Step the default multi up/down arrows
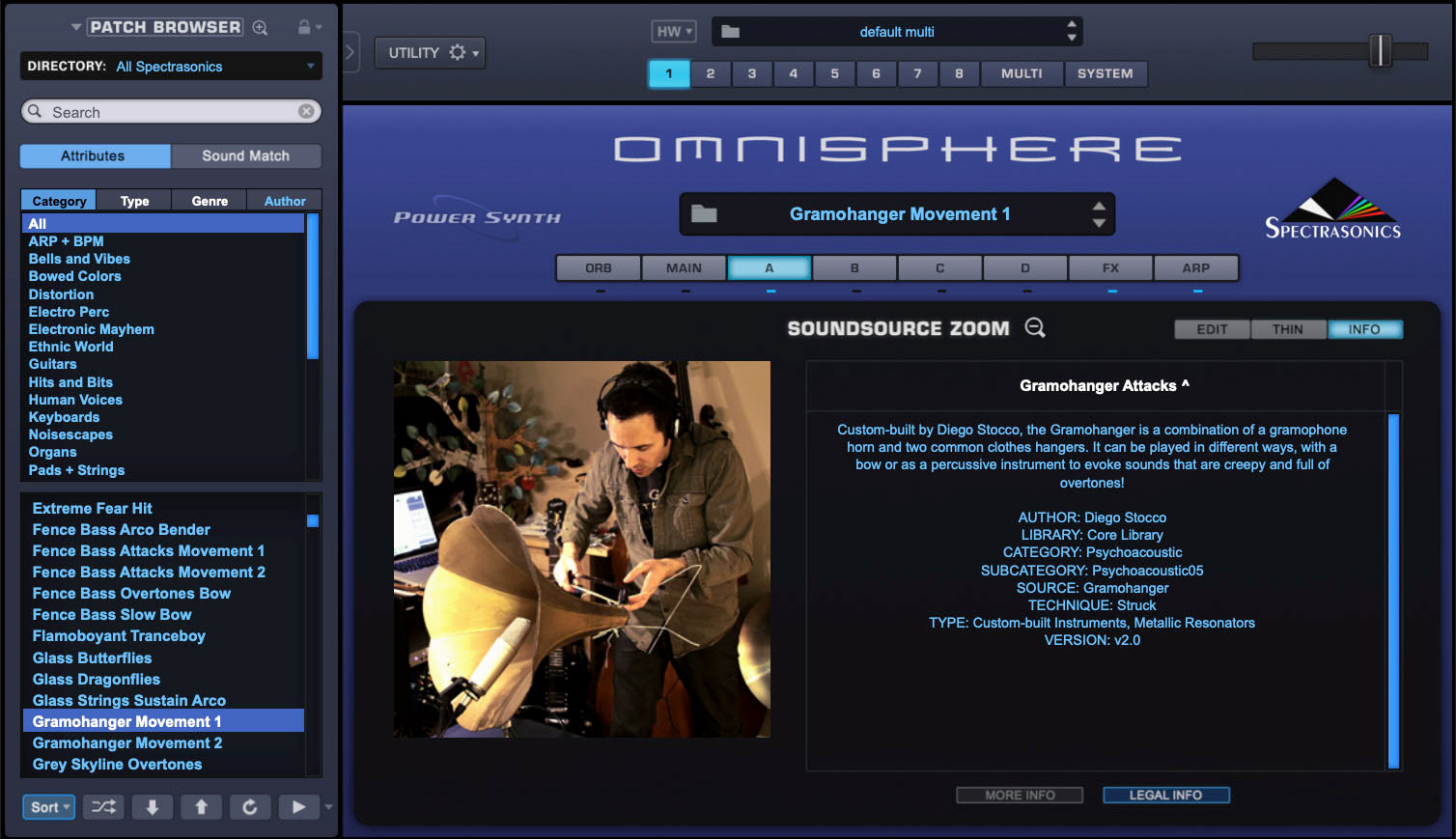This screenshot has width=1456, height=839. [x=1072, y=31]
